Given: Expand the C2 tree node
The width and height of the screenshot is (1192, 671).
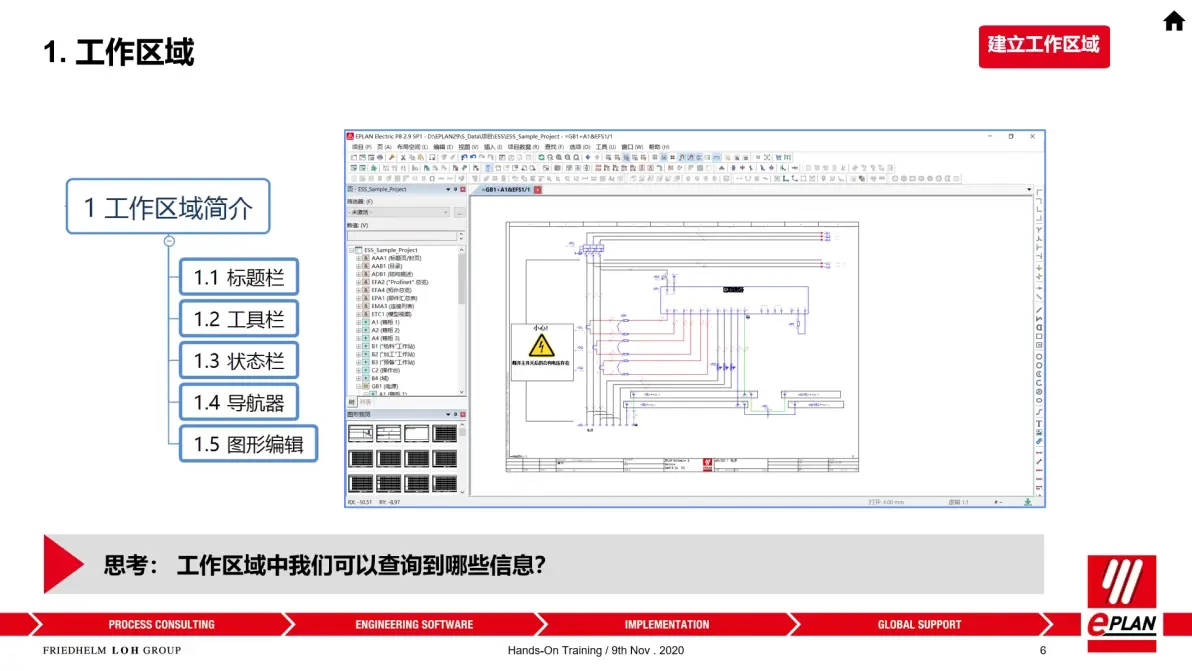Looking at the screenshot, I should (359, 370).
